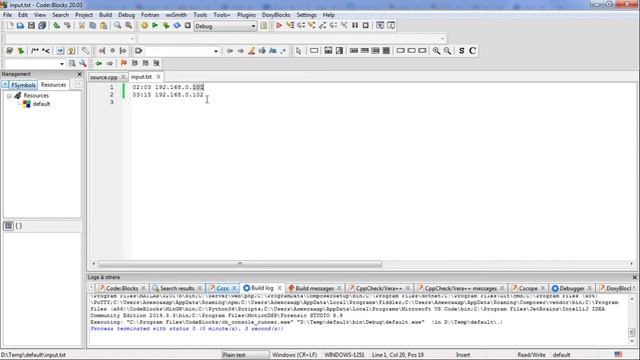Undo the last edit

(x=57, y=26)
